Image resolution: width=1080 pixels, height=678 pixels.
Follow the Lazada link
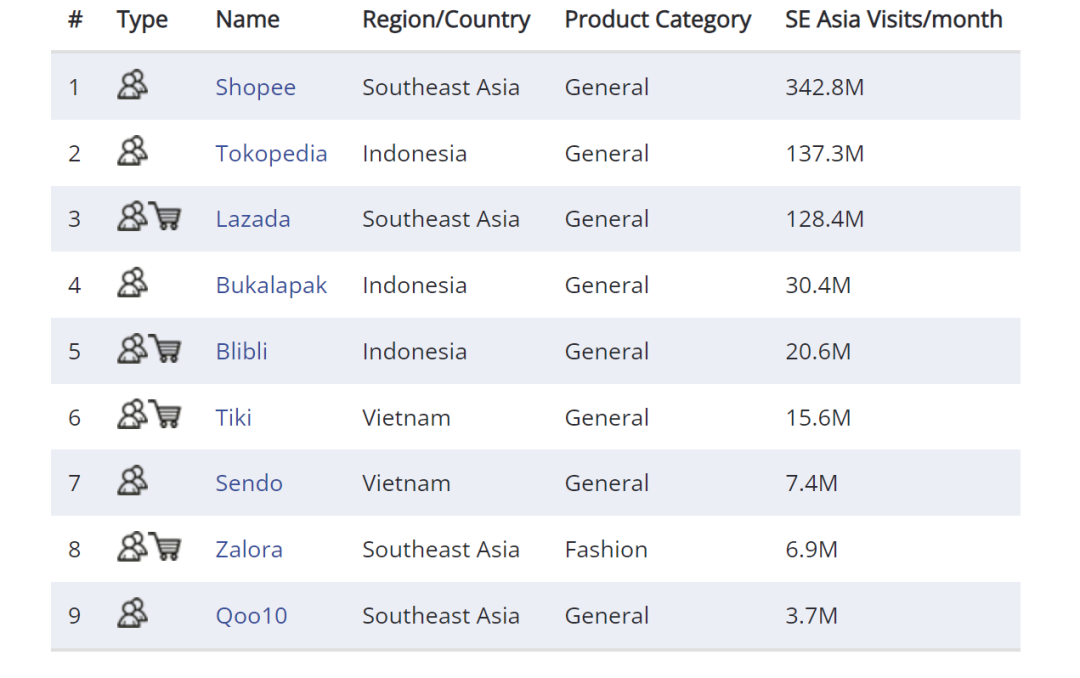(x=253, y=220)
